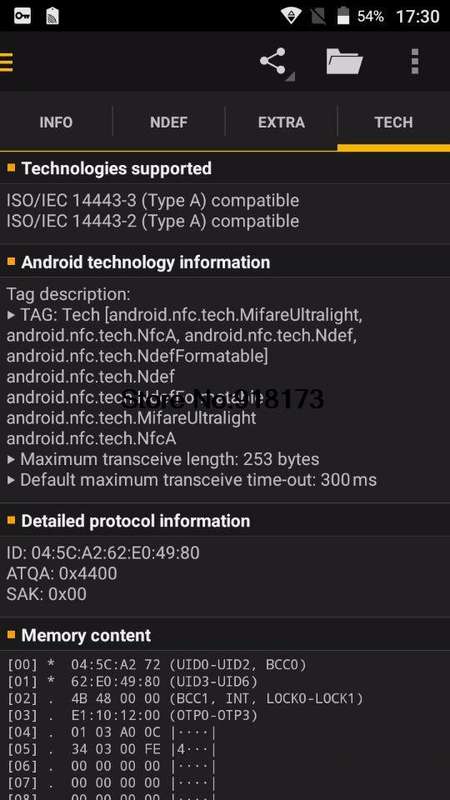Image resolution: width=450 pixels, height=800 pixels.
Task: Tap the Maximum transceive length entry
Action: [x=163, y=459]
